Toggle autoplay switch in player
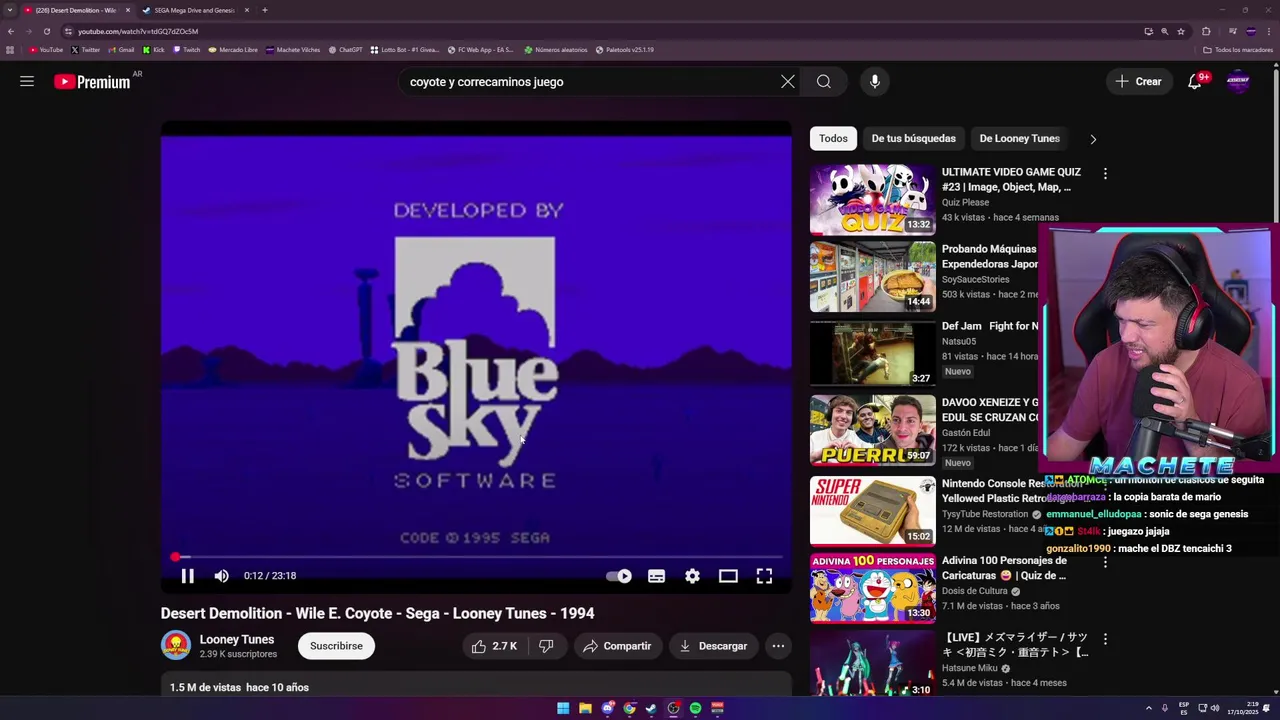 coord(619,576)
